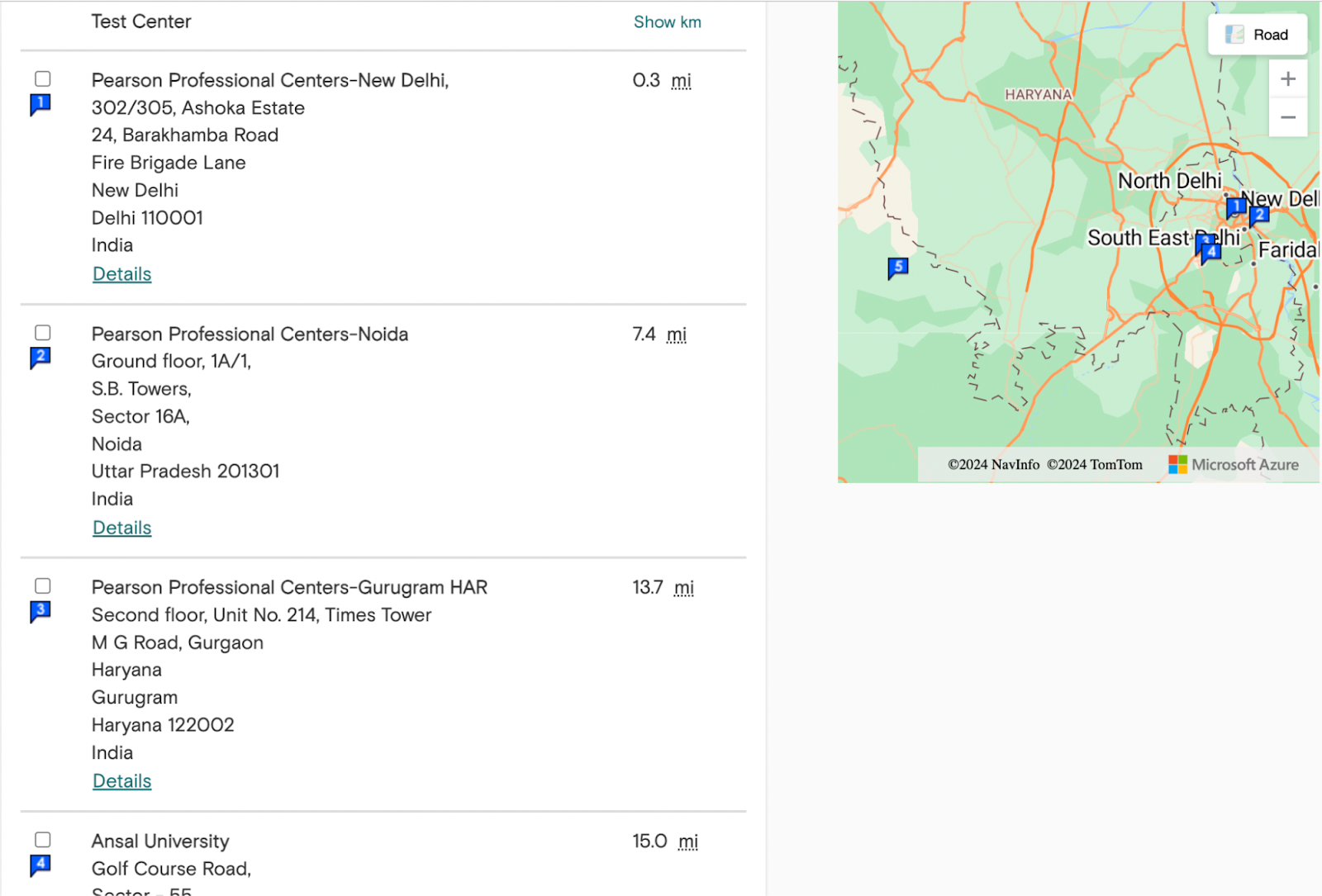1322x896 pixels.
Task: Click the Haryana 122002 address line
Action: (x=164, y=724)
